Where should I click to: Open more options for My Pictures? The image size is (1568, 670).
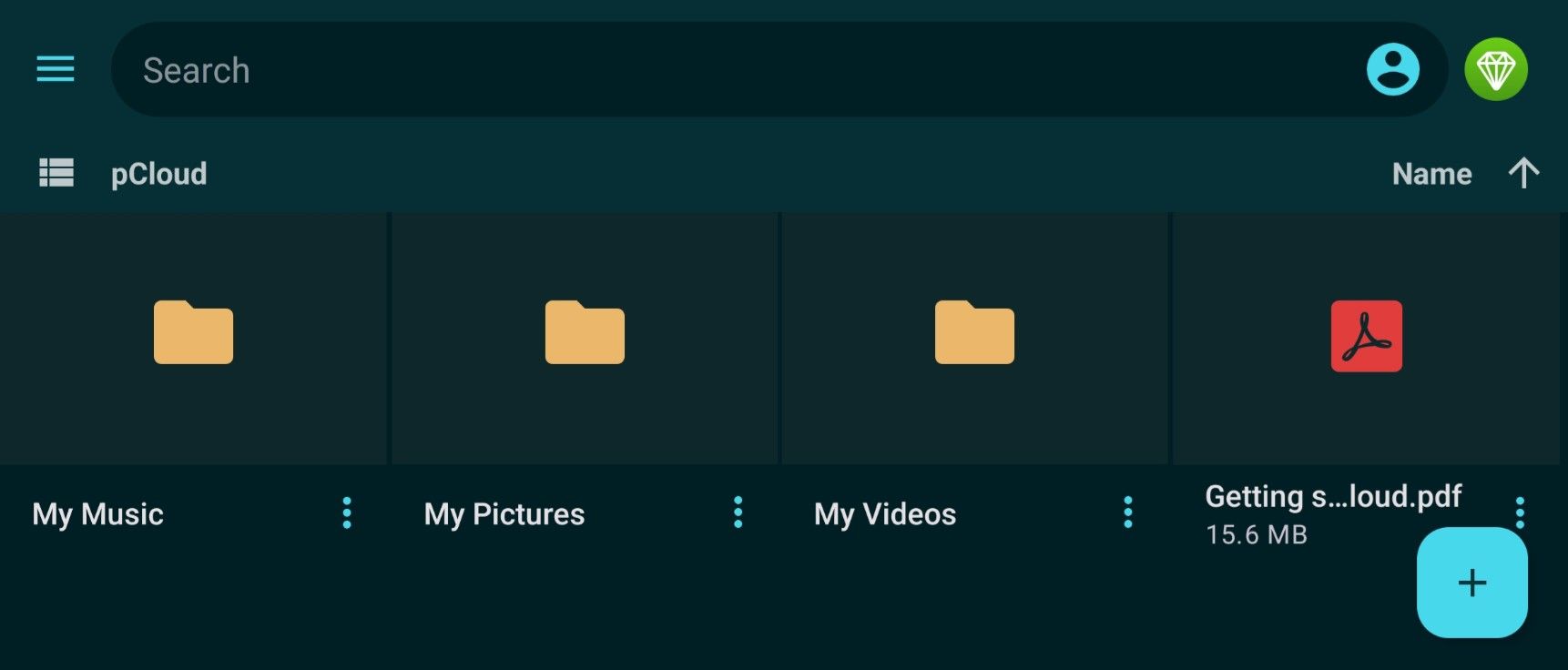tap(738, 513)
